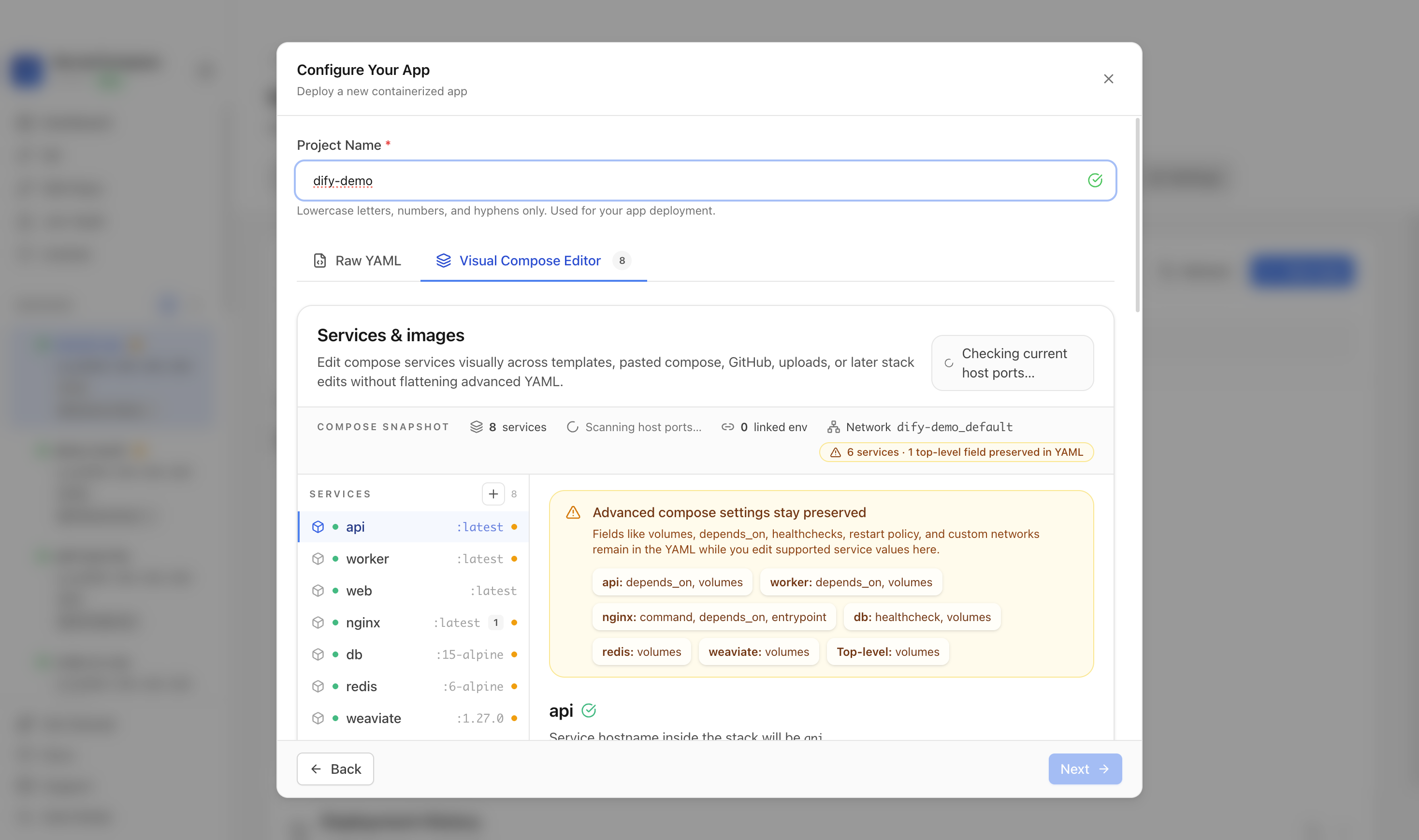Viewport: 1419px width, 840px height.
Task: Proceed with the Next button
Action: (x=1085, y=768)
